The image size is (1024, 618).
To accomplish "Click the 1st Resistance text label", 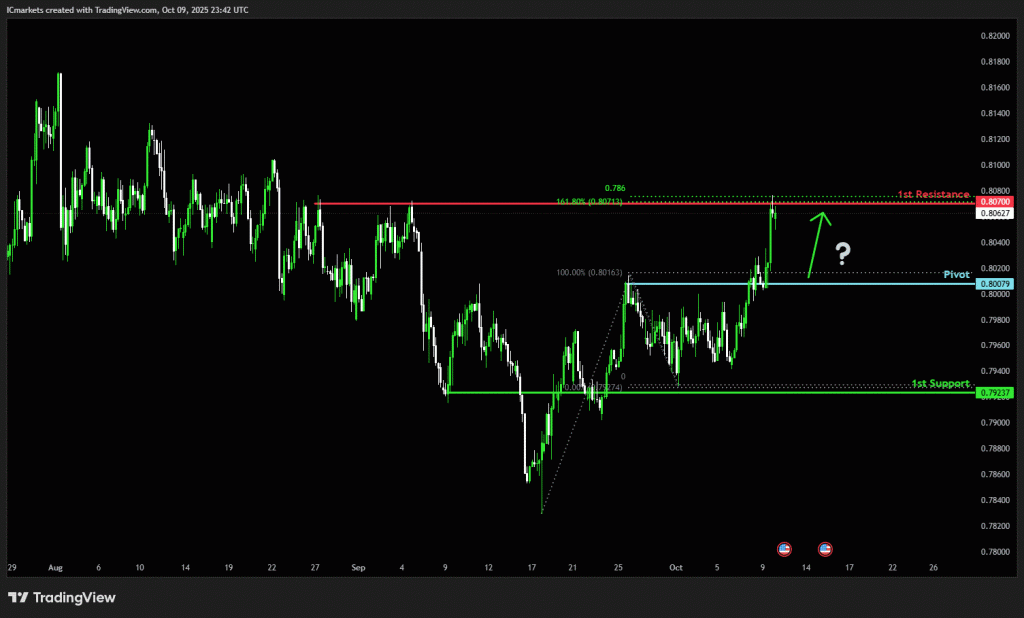I will coord(933,193).
